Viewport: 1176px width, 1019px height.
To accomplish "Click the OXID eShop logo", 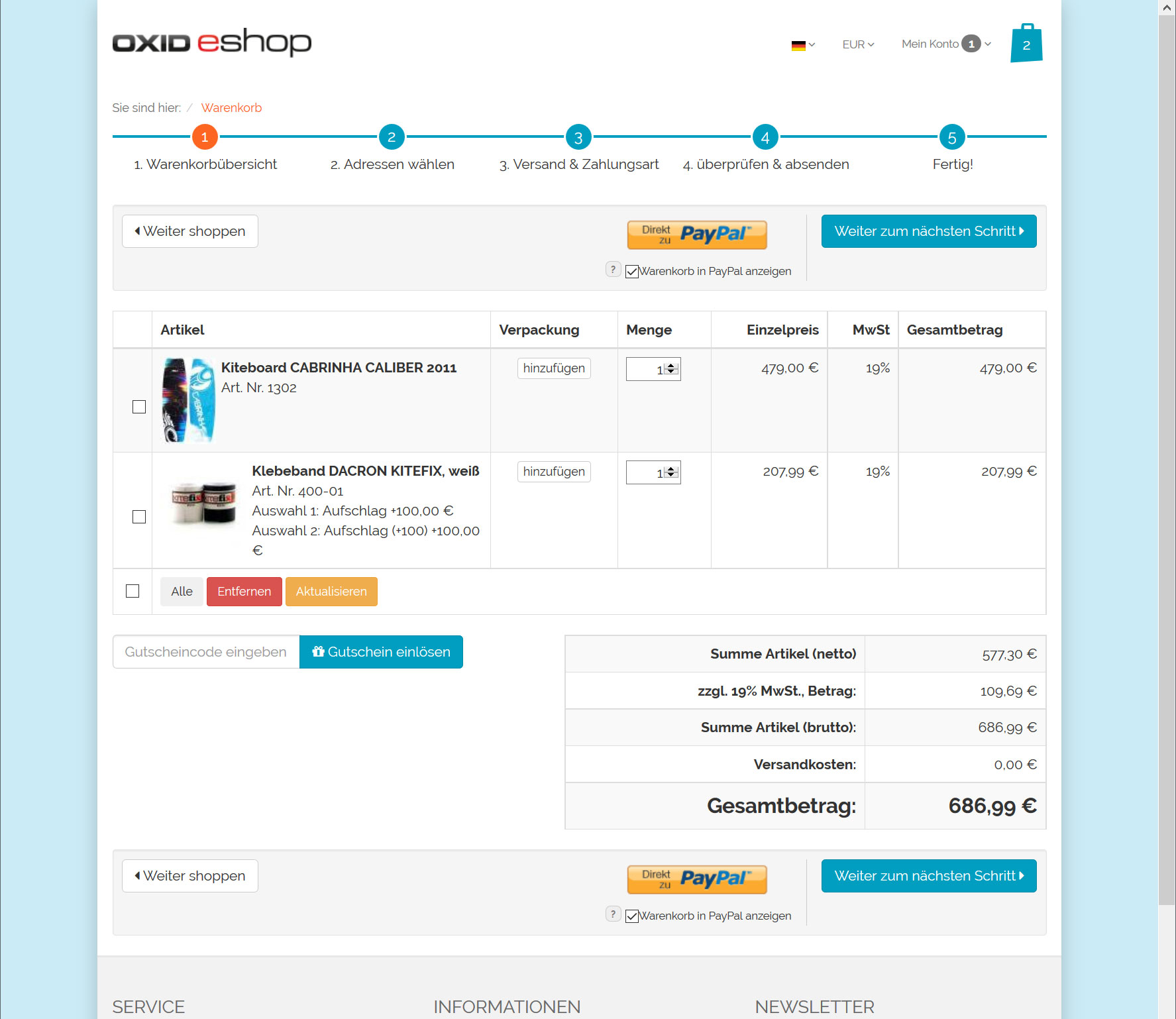I will pyautogui.click(x=211, y=42).
